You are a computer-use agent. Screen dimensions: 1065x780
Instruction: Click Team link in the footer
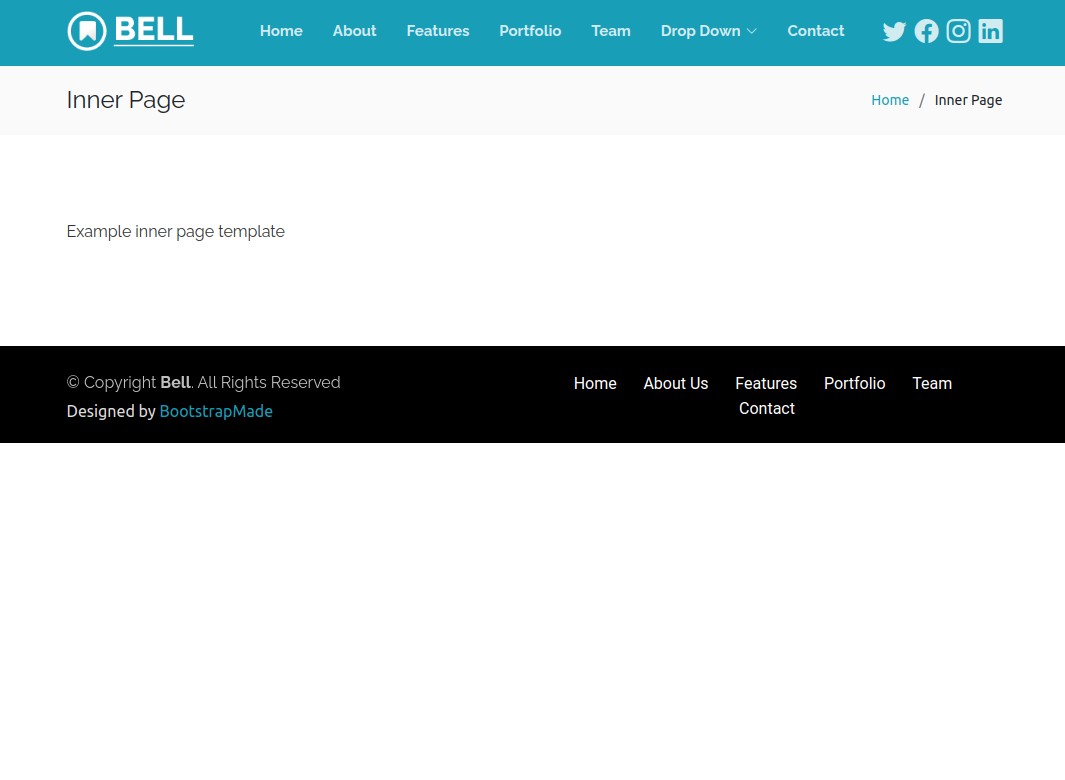[932, 384]
